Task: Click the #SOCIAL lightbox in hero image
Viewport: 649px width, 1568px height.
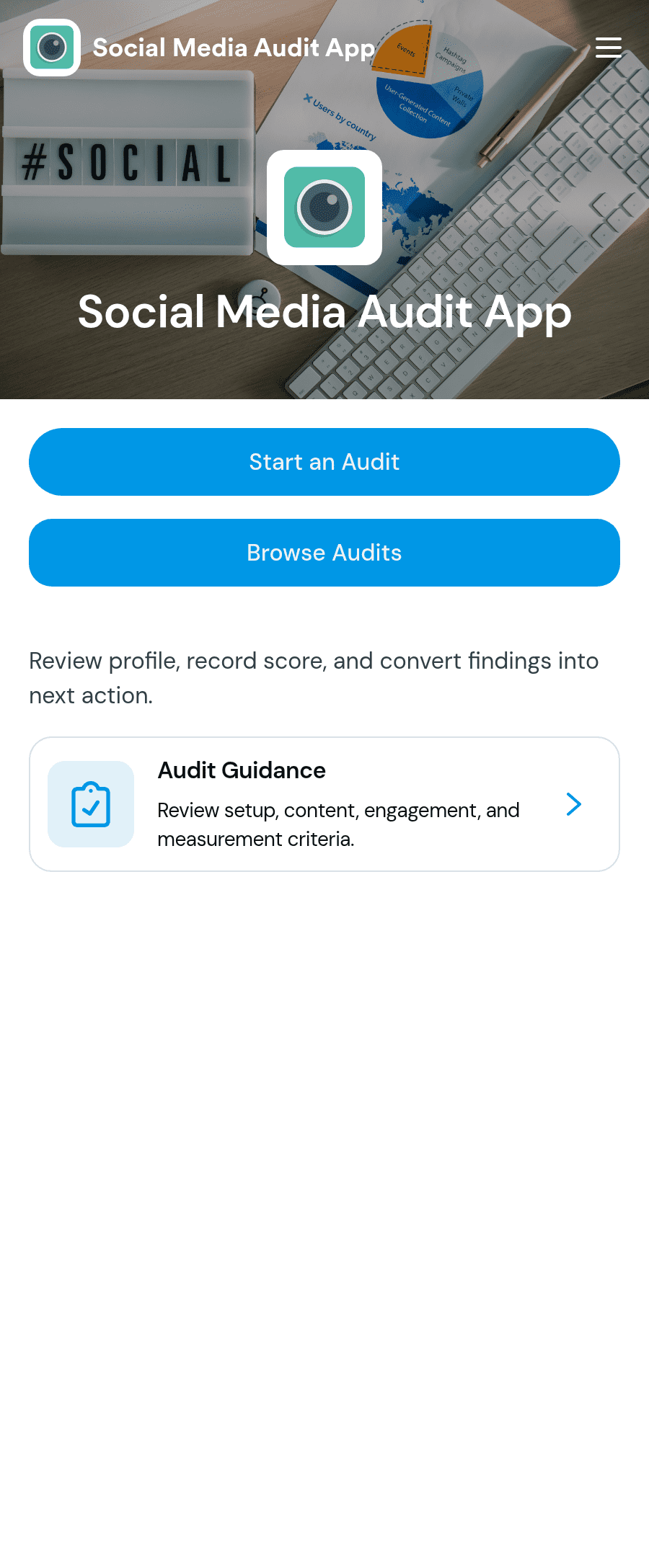Action: pos(127,163)
